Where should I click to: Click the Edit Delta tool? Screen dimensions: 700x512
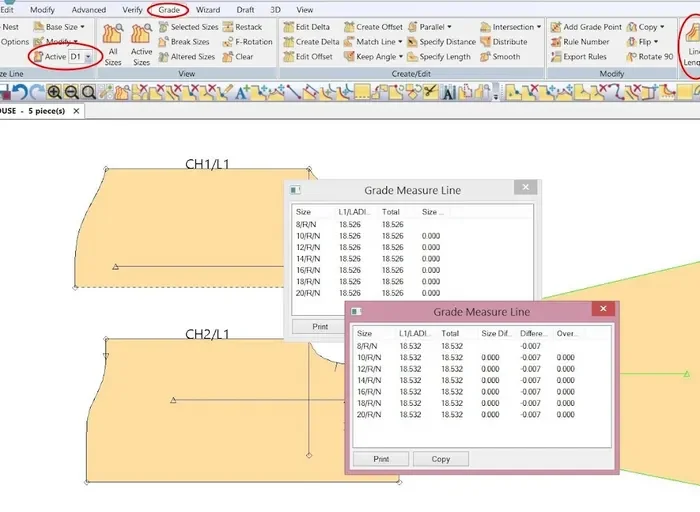click(306, 27)
